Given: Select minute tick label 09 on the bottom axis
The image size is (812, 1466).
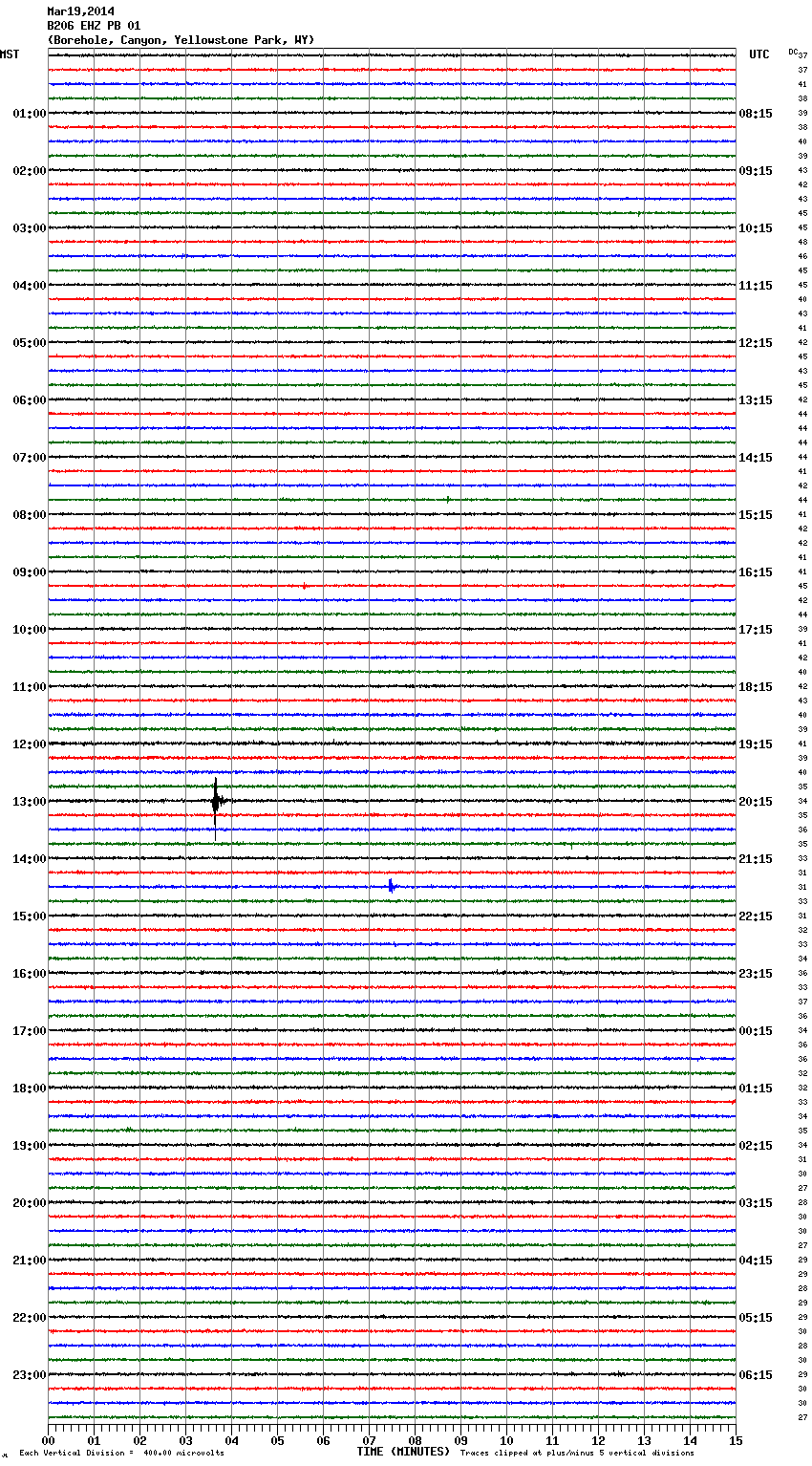Looking at the screenshot, I should point(460,1440).
